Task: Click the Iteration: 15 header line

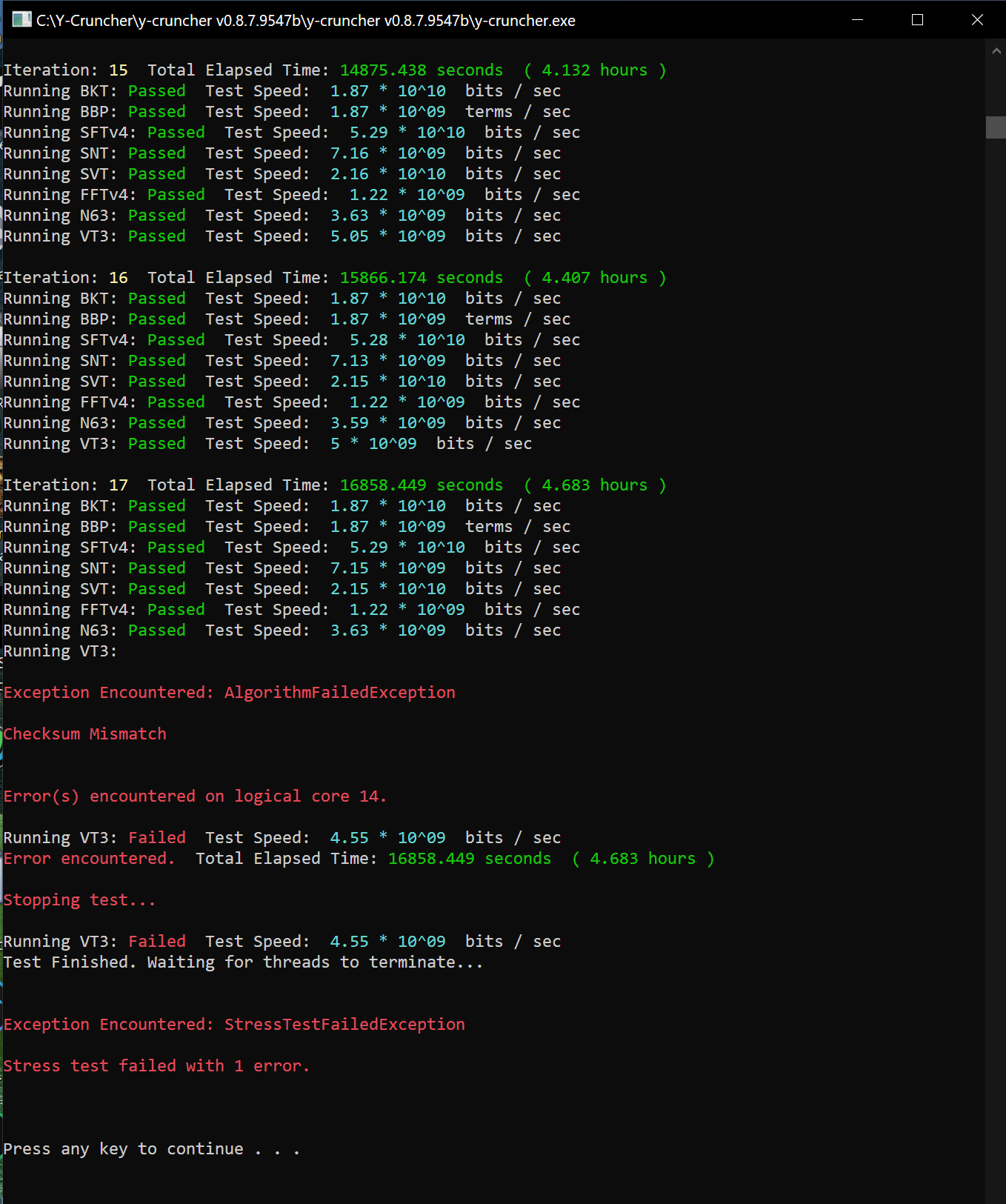Action: pyautogui.click(x=333, y=70)
